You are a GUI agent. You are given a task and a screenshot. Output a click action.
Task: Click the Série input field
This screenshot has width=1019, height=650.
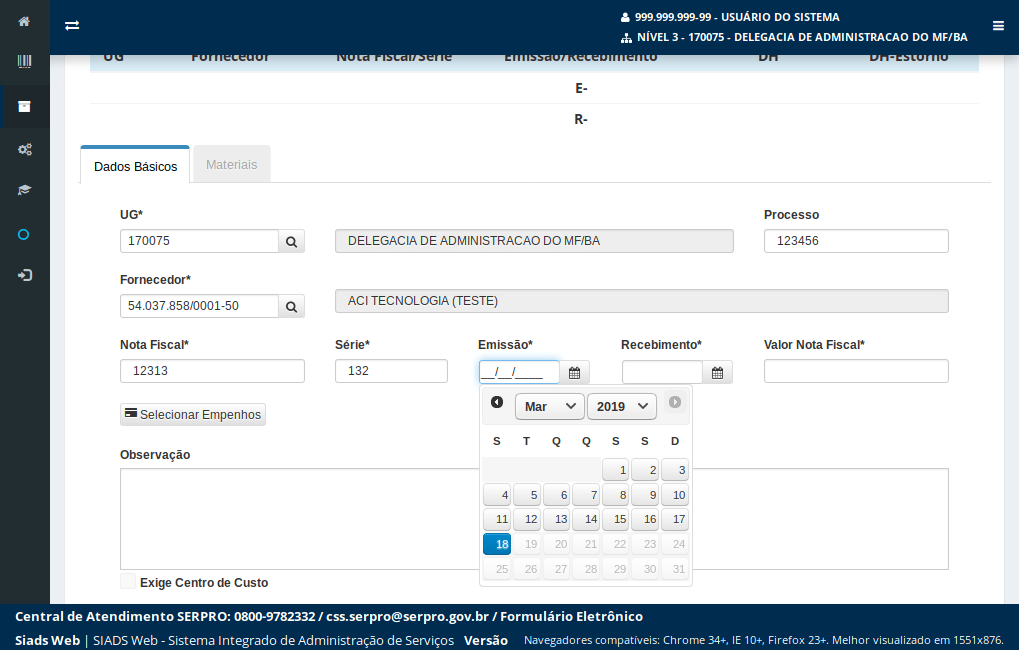pyautogui.click(x=391, y=371)
